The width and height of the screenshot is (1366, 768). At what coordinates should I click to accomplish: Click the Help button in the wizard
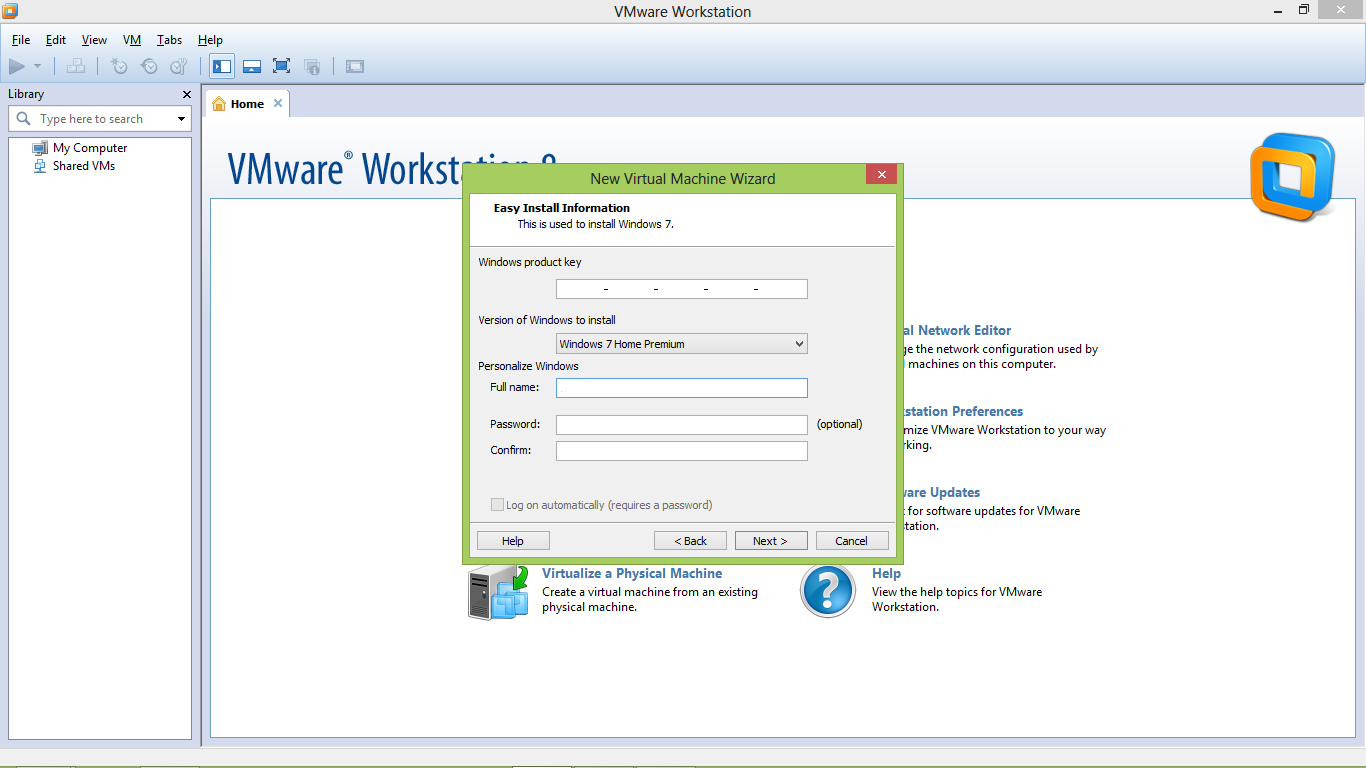point(513,541)
